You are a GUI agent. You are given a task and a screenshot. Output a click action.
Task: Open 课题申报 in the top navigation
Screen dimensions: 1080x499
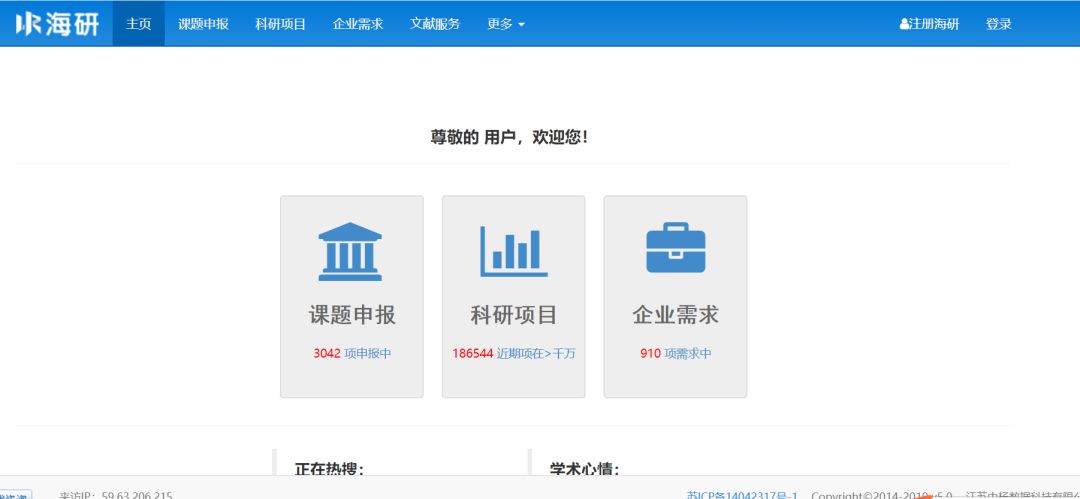(x=203, y=24)
